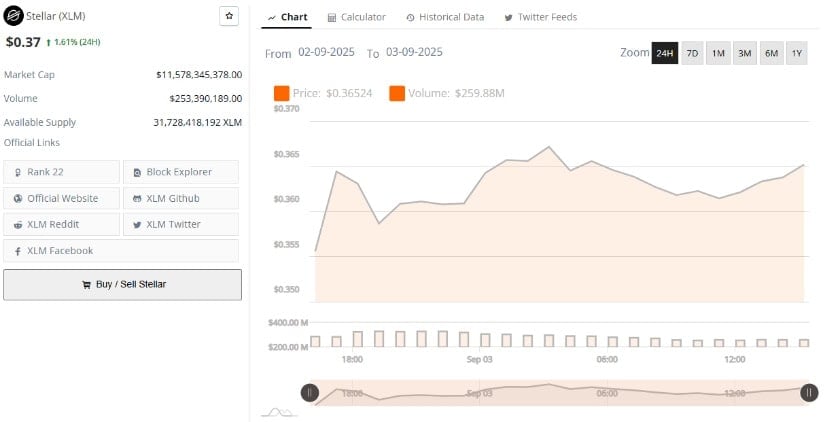
Task: Click the trophy icon beside Rank 22
Action: click(18, 173)
